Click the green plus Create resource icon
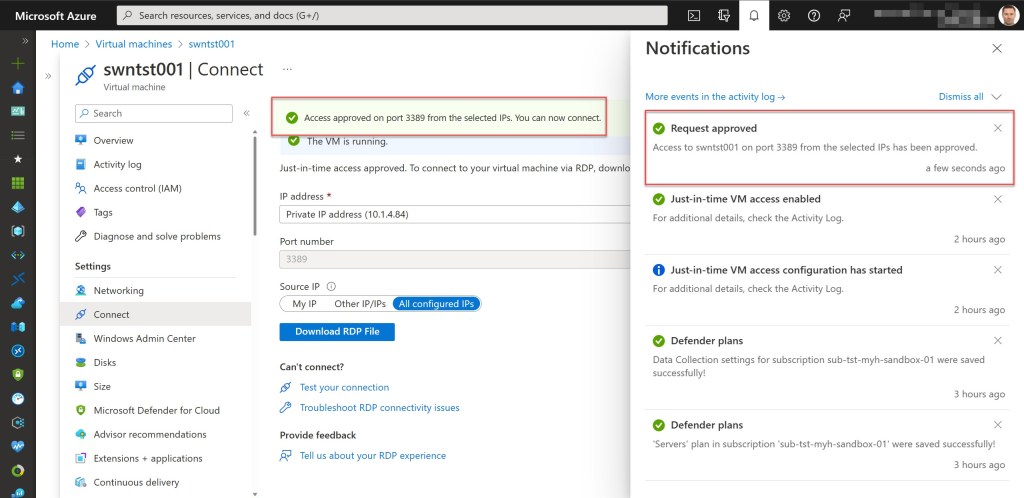 pyautogui.click(x=17, y=63)
